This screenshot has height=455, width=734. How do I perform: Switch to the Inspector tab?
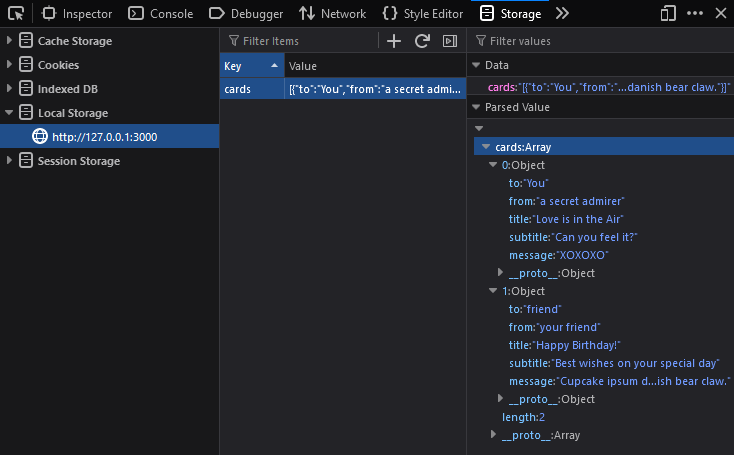(77, 14)
